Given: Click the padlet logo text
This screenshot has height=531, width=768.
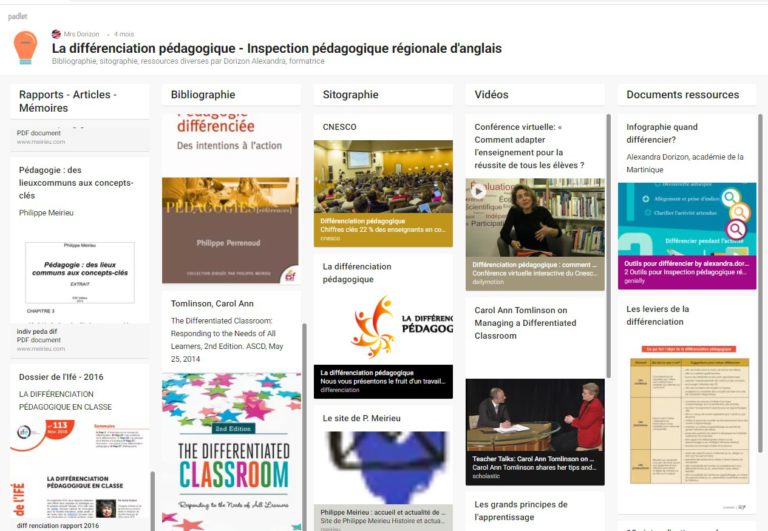Looking at the screenshot, I should [17, 16].
